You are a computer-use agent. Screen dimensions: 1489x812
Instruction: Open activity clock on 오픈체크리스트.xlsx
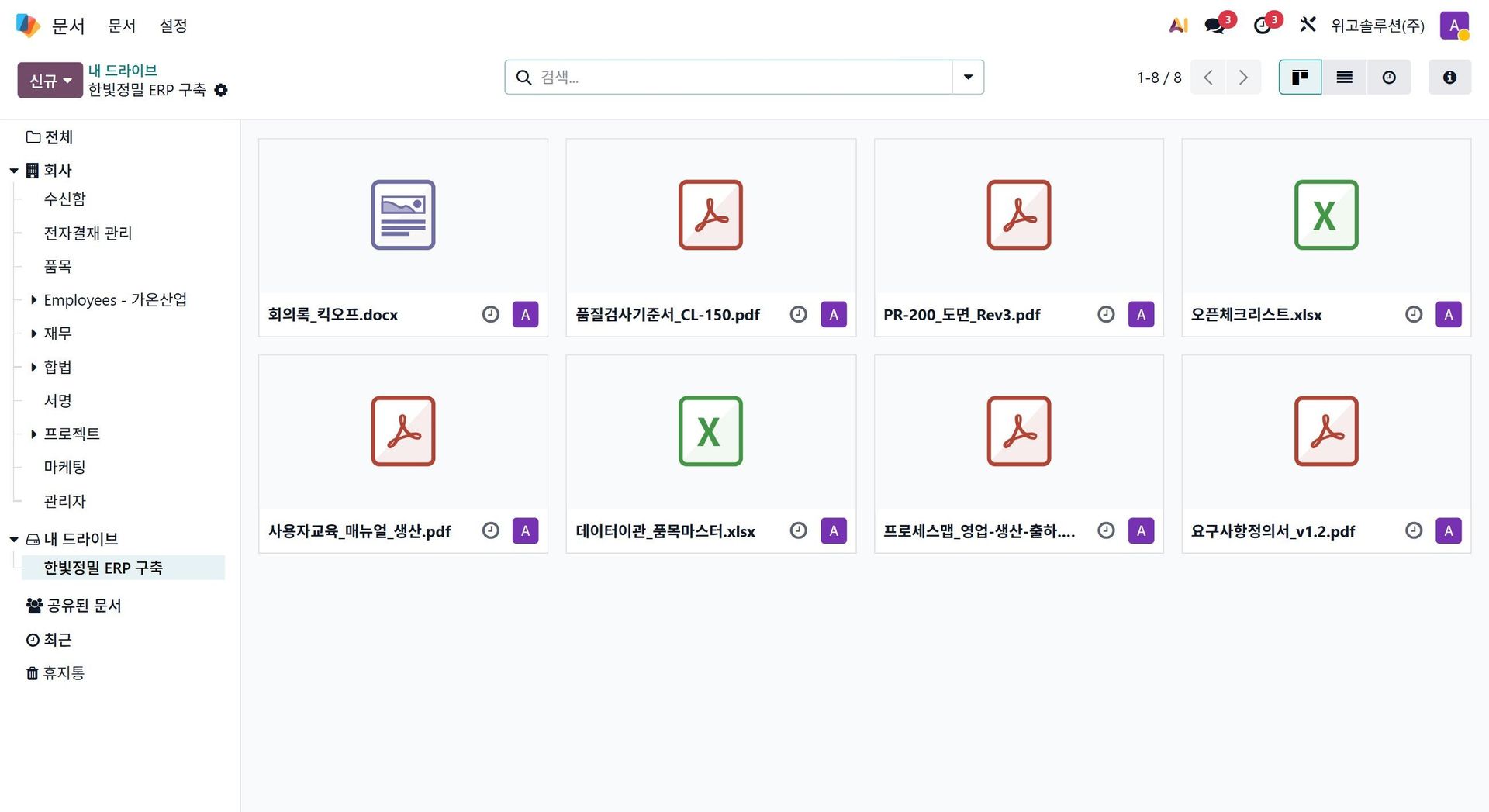1414,314
